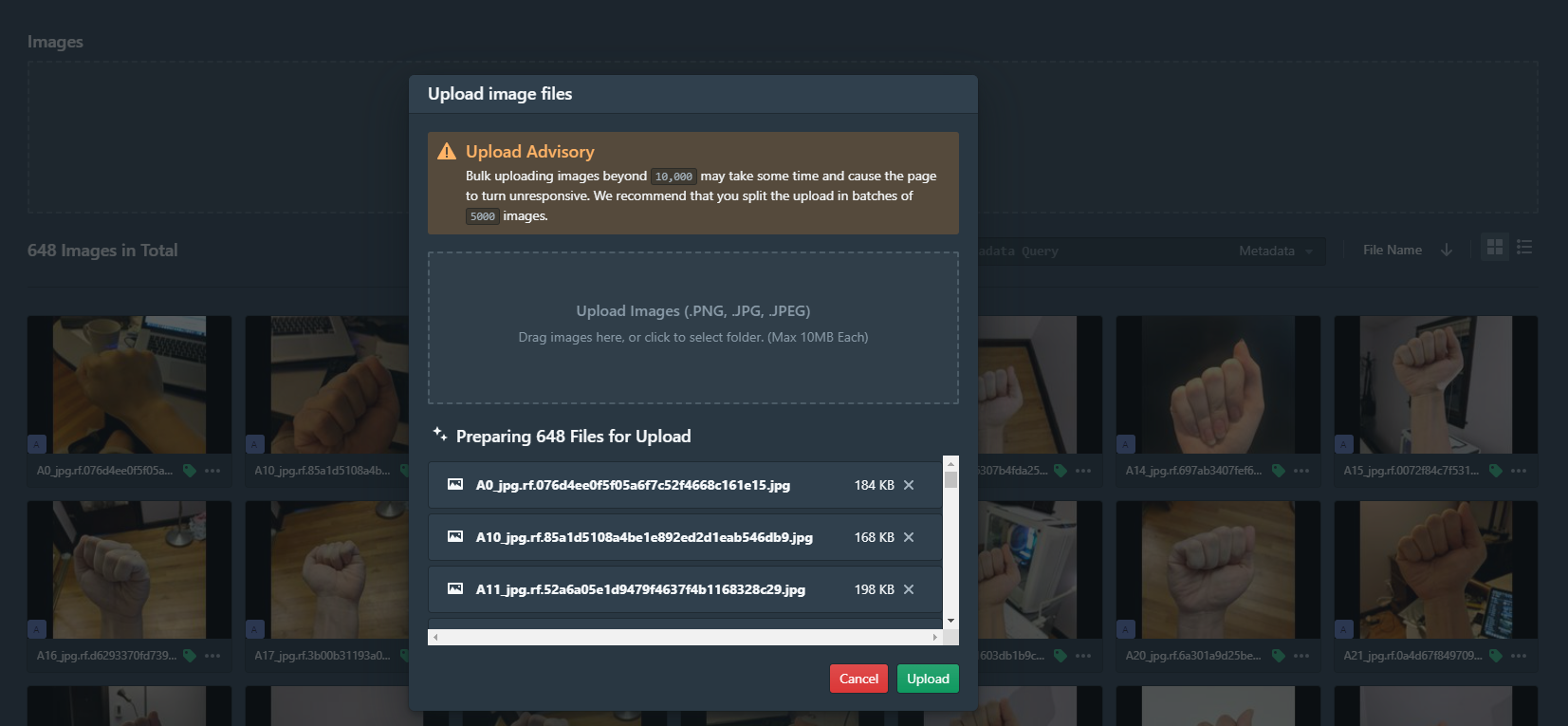Open more options for A0_jpg.rf.076d4ee0f5f05a card
This screenshot has width=1568, height=726.
click(x=212, y=471)
